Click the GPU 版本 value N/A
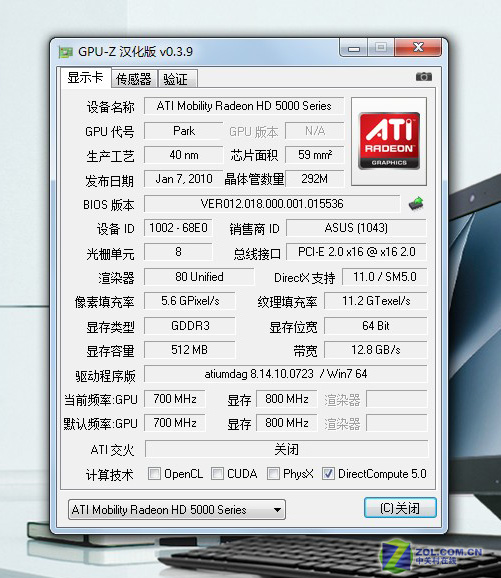 pyautogui.click(x=315, y=131)
